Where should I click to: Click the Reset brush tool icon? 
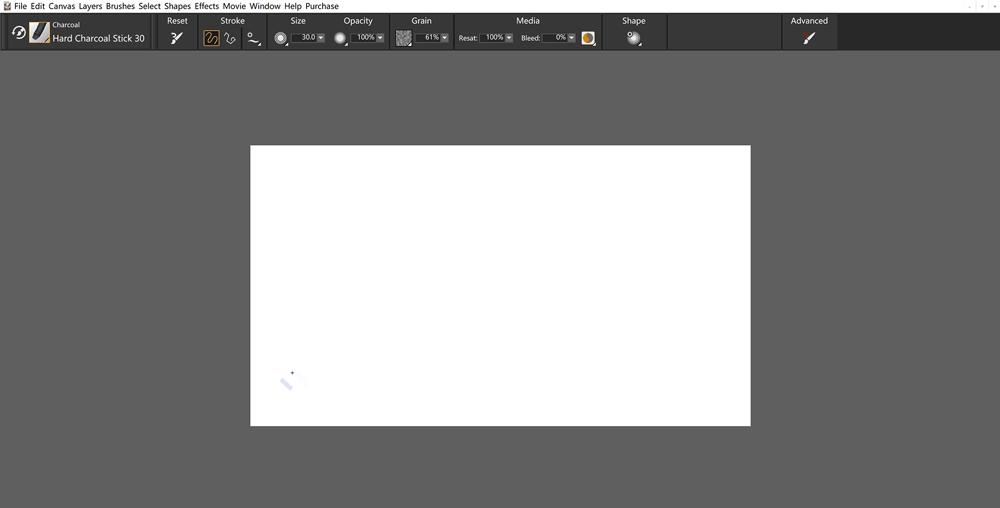tap(177, 38)
